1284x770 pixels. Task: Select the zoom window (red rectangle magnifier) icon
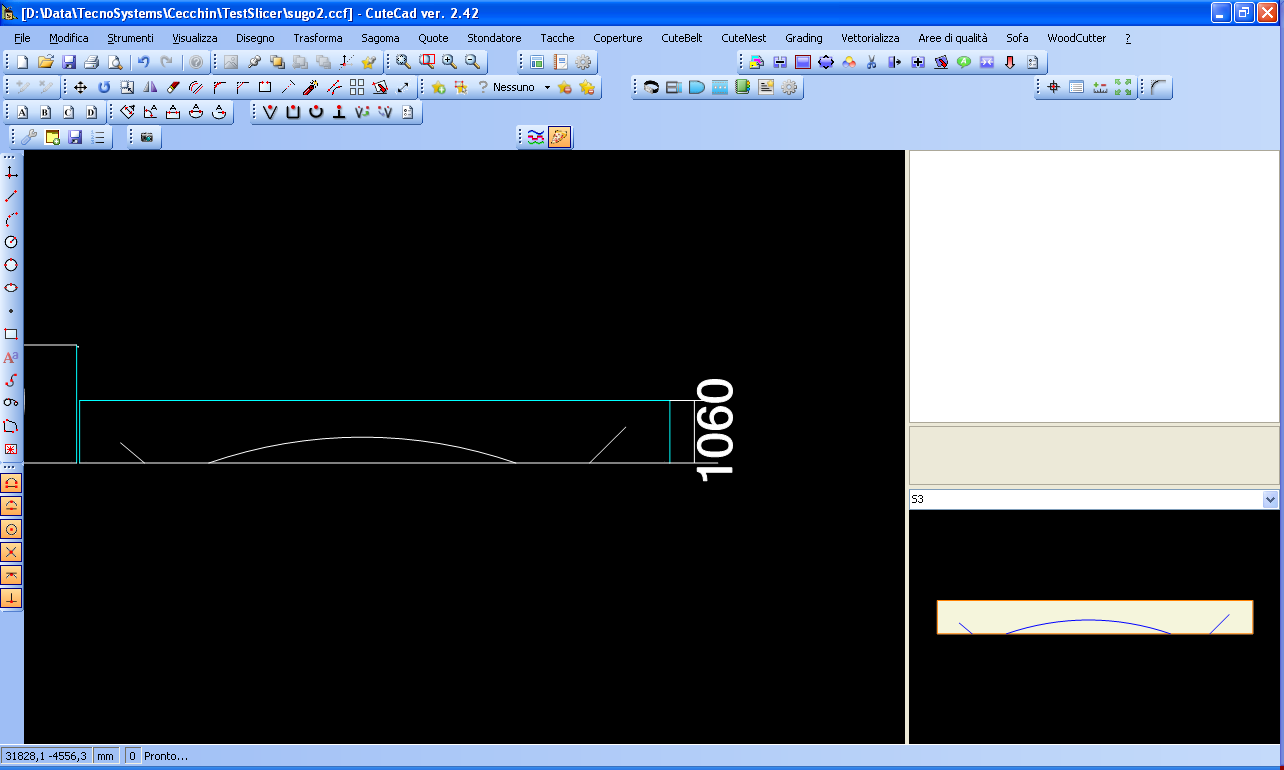point(427,62)
